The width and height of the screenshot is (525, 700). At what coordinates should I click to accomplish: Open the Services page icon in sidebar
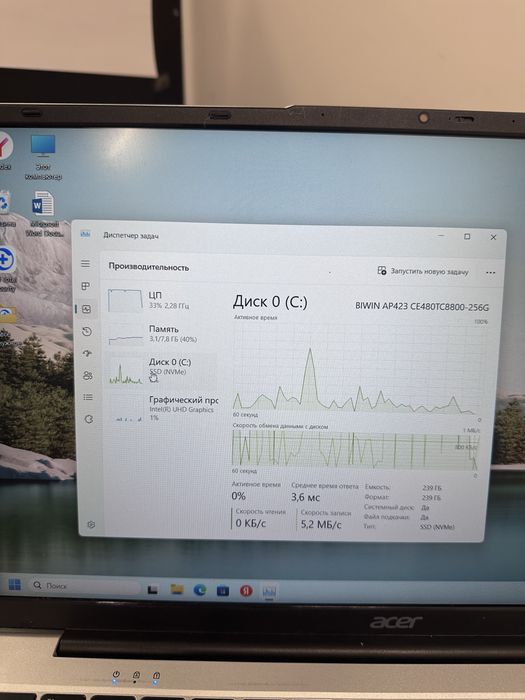pos(89,419)
